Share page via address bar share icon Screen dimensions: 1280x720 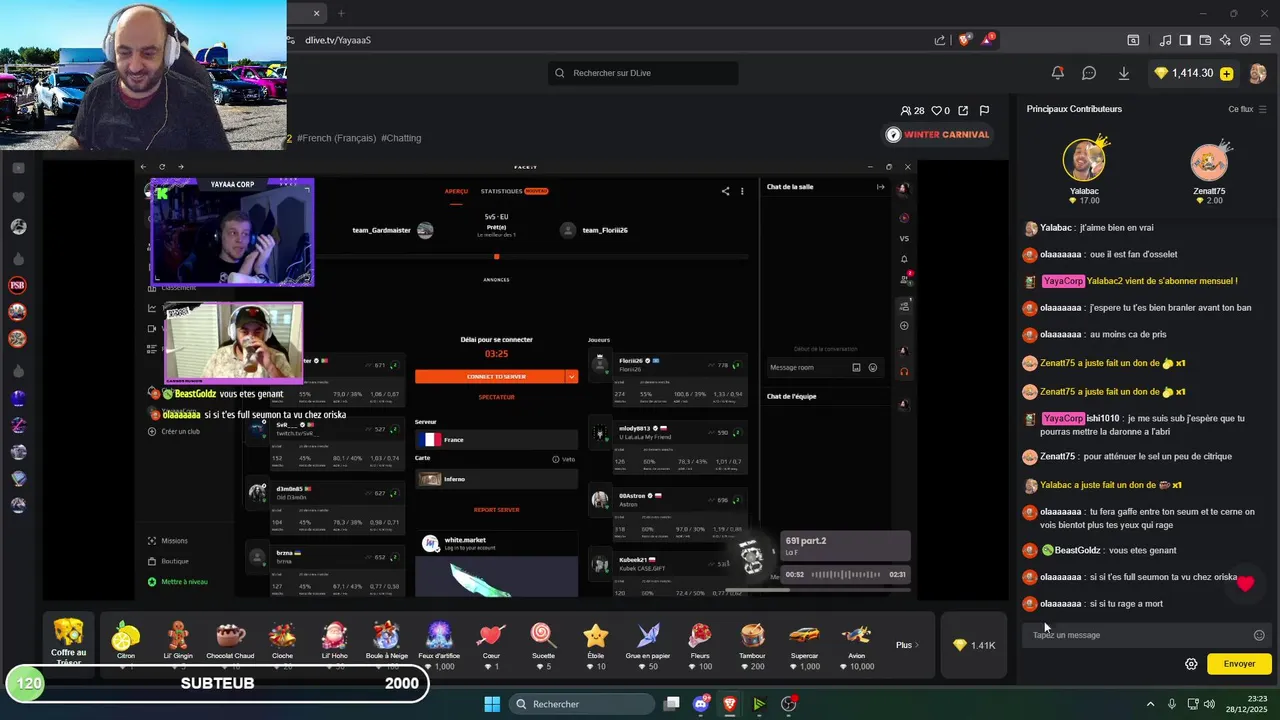tap(939, 40)
